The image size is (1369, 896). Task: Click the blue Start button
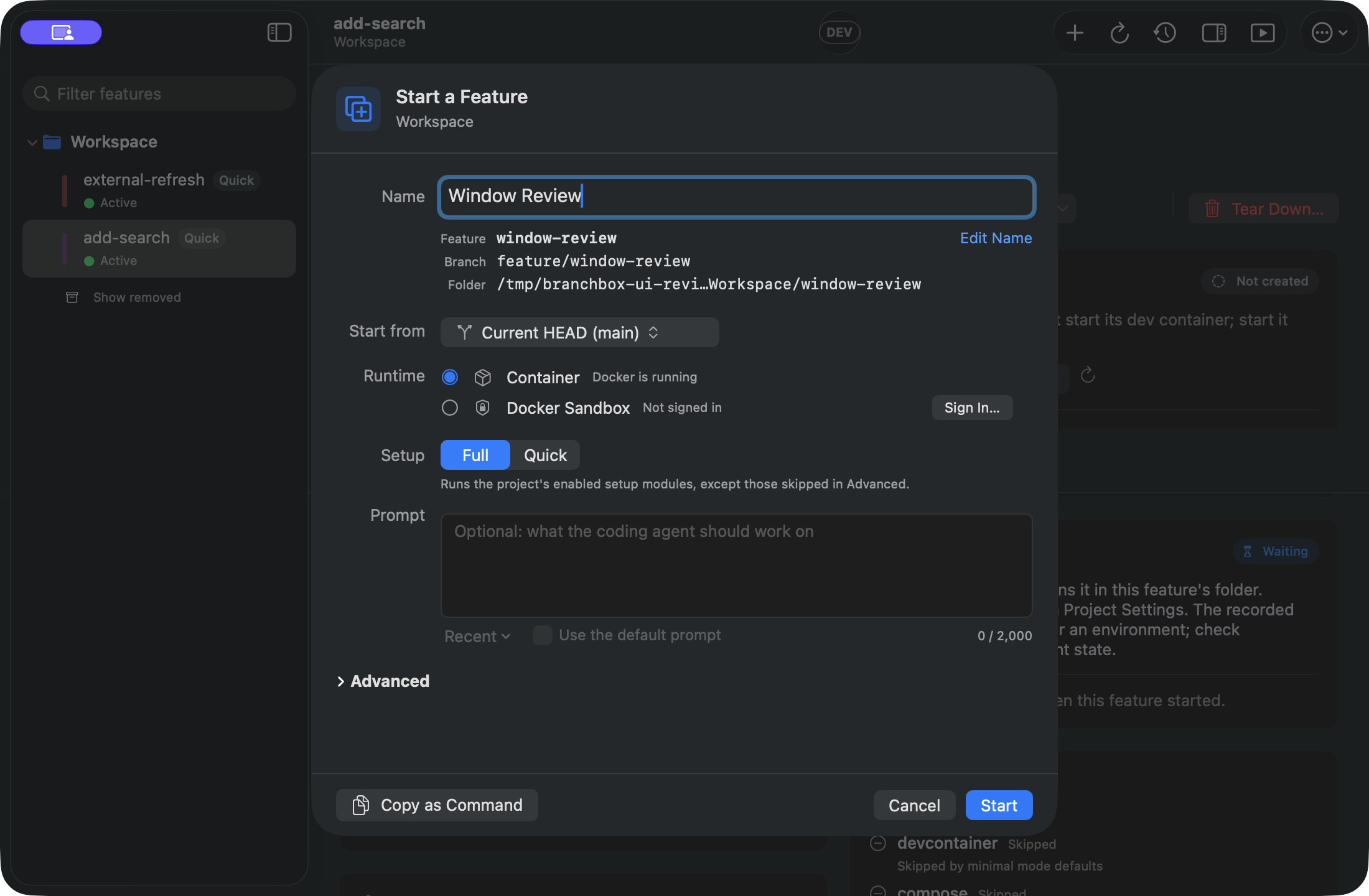[999, 805]
